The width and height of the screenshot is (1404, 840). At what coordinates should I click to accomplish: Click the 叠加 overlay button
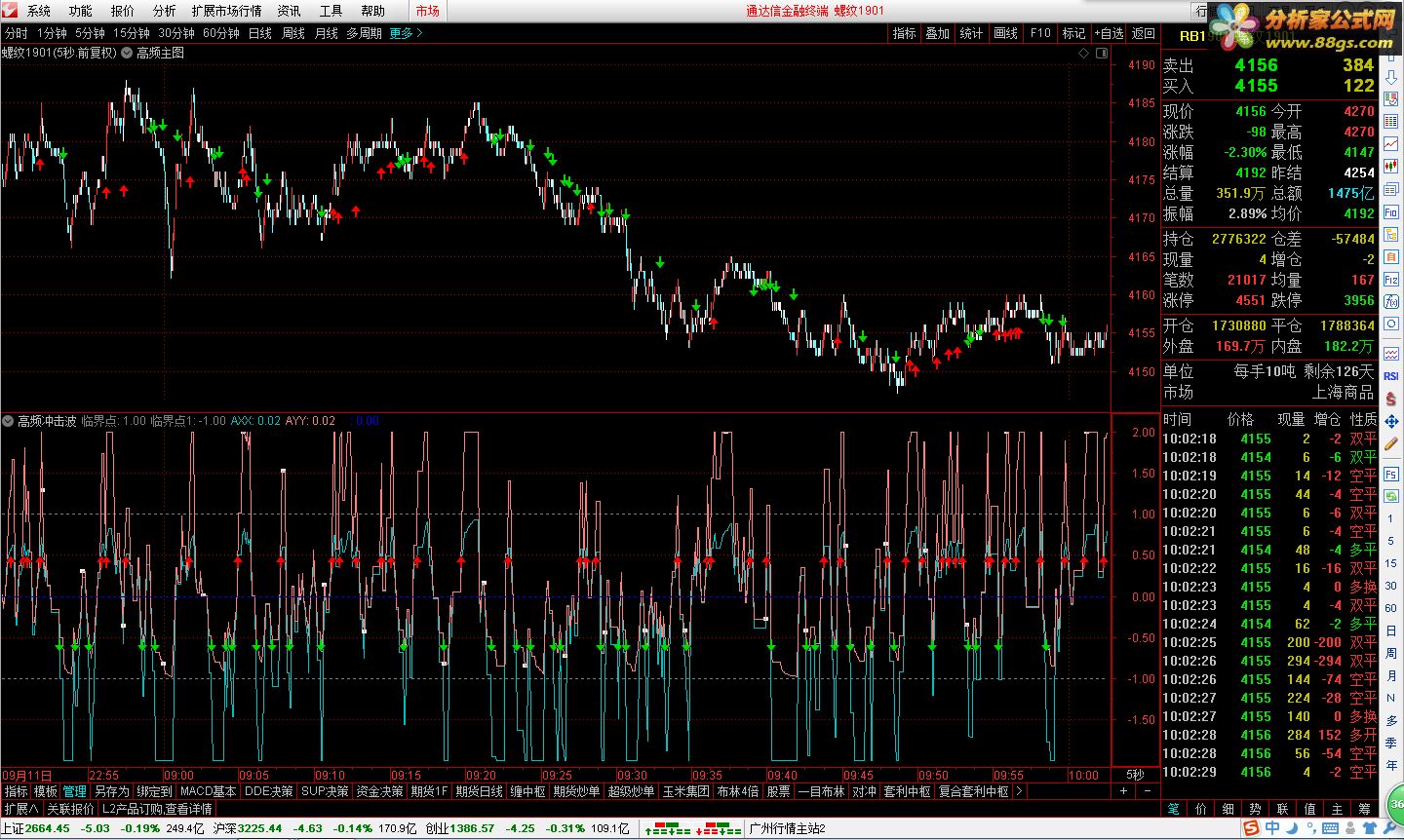tap(938, 33)
